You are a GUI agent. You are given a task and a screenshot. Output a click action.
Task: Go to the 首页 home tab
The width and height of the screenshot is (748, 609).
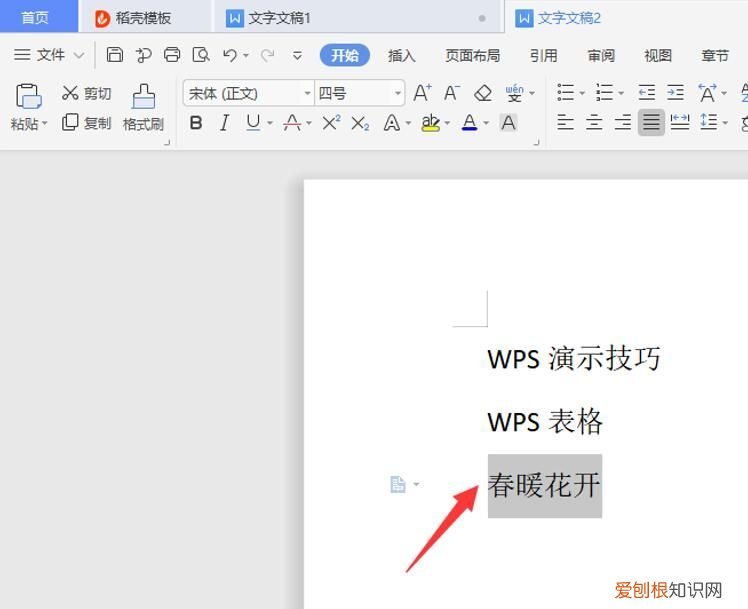point(39,17)
